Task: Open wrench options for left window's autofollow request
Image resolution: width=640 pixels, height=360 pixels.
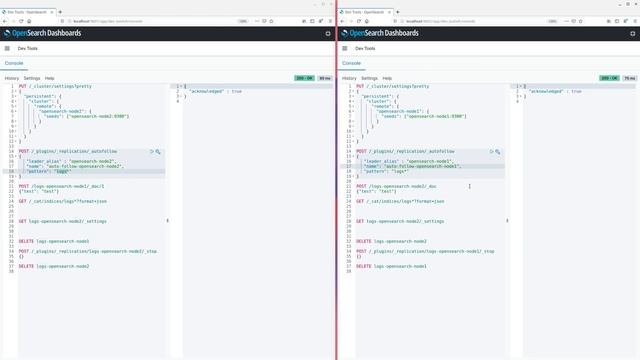Action: [x=158, y=151]
